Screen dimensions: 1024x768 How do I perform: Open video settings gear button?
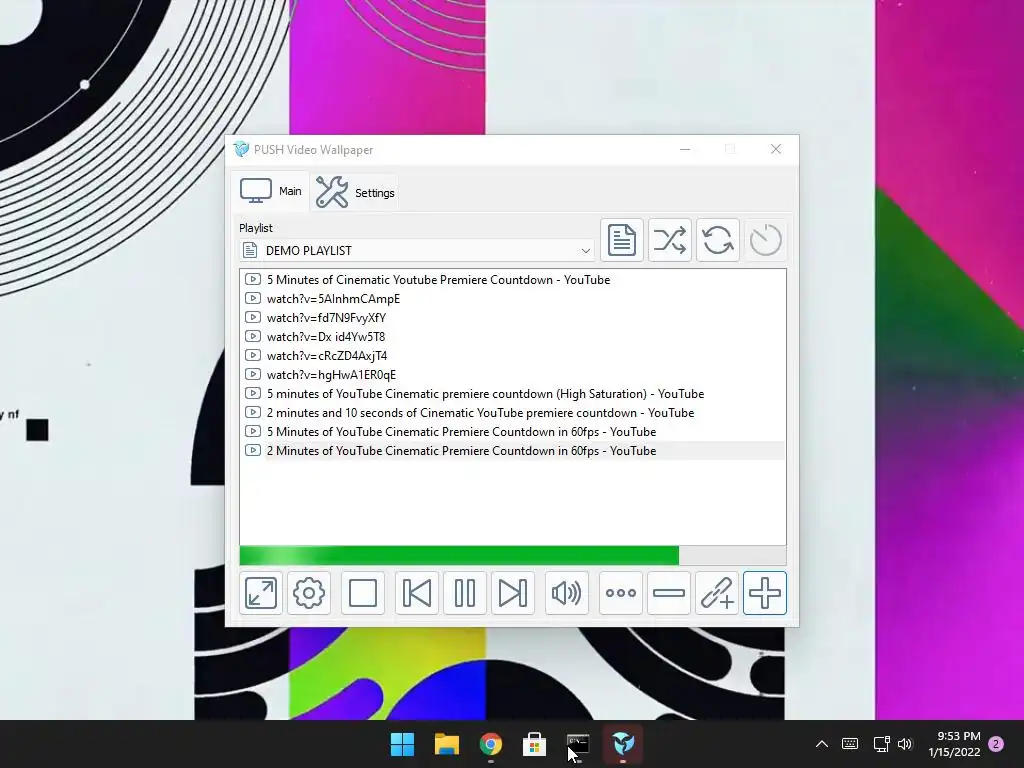pos(309,593)
